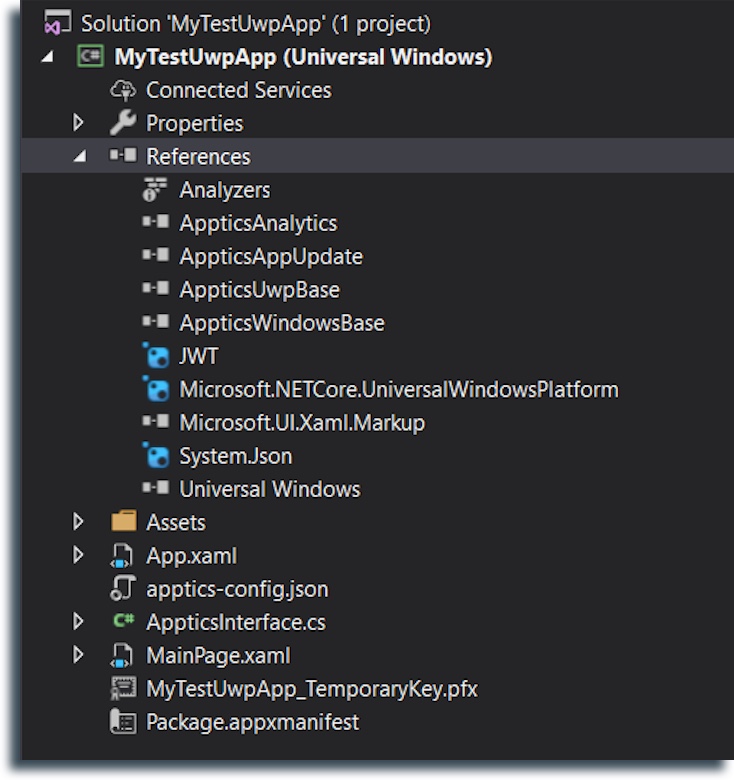The width and height of the screenshot is (734, 780).
Task: Select the AppticsAnalytics reference
Action: [x=258, y=223]
